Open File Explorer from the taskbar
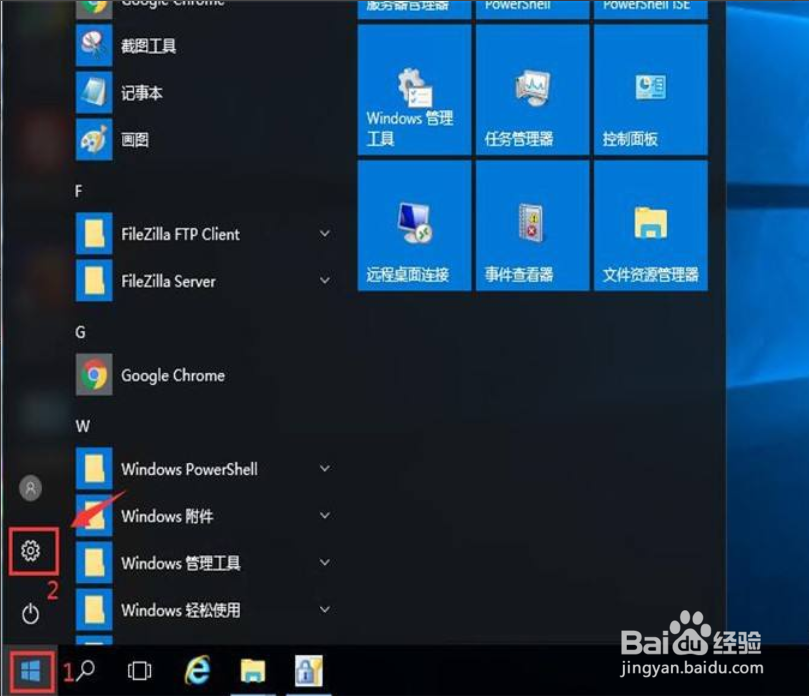Viewport: 809px width, 696px height. [253, 671]
